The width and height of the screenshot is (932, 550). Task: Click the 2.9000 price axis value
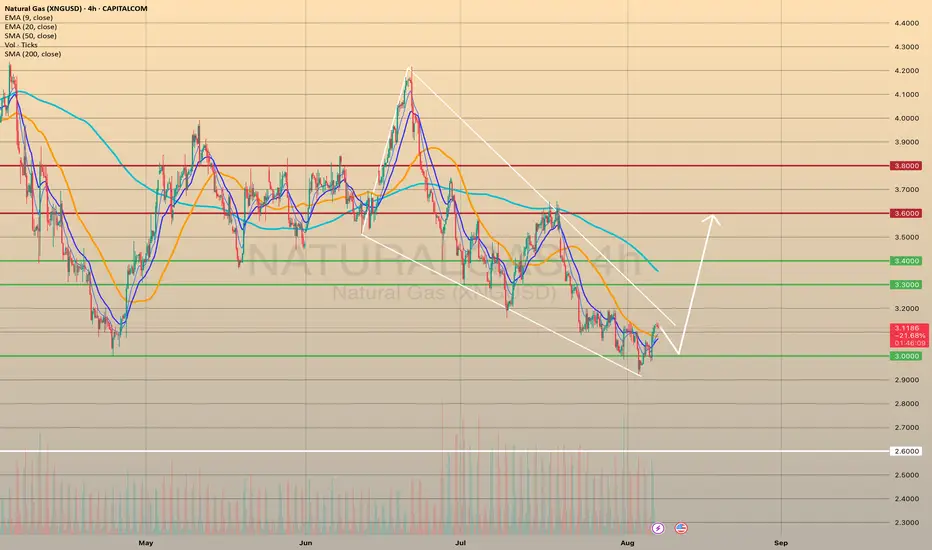click(x=906, y=380)
